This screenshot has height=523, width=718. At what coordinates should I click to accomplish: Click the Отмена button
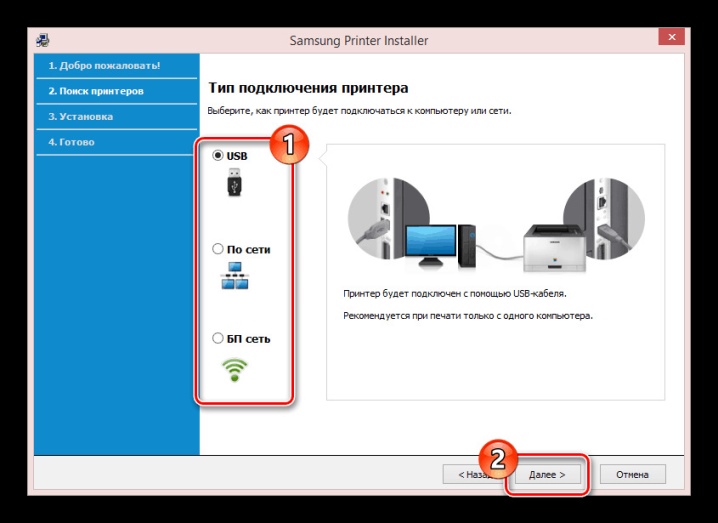(632, 474)
